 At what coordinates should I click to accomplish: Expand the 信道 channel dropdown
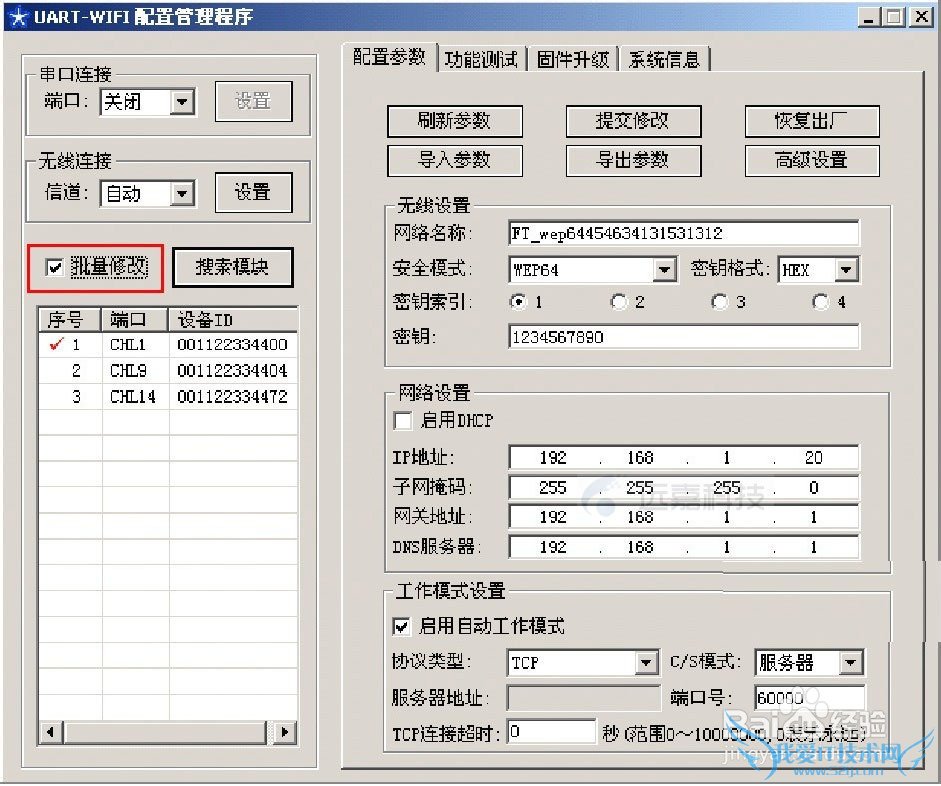(x=181, y=194)
